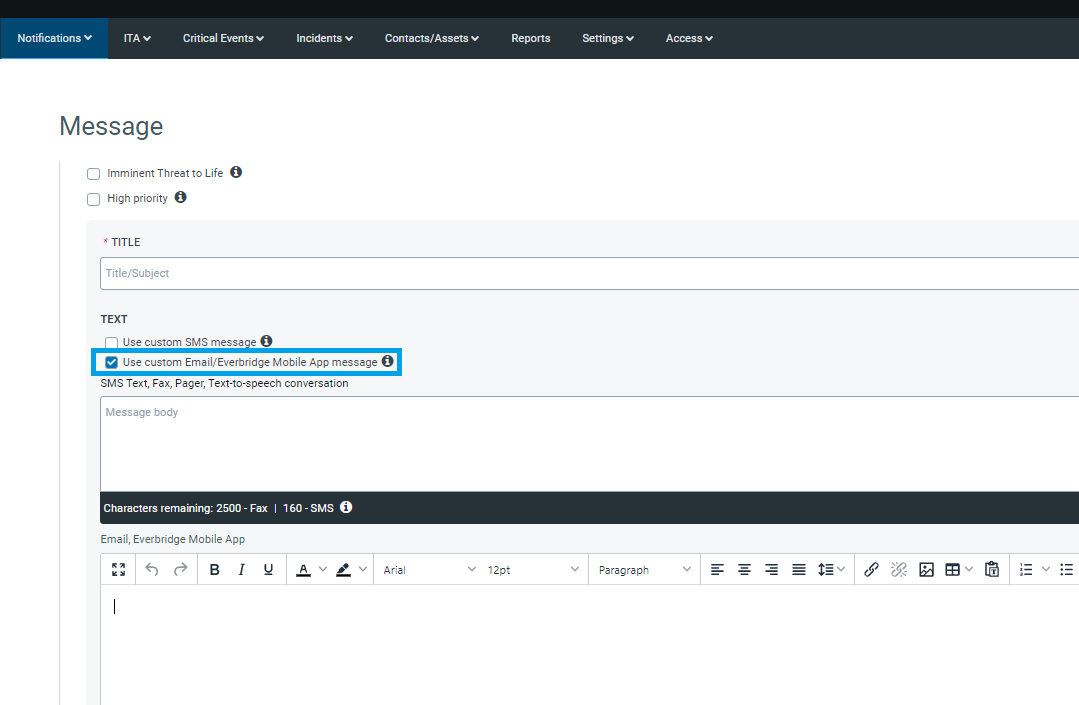Expand the Paragraph format dropdown
1079x705 pixels.
tap(644, 570)
